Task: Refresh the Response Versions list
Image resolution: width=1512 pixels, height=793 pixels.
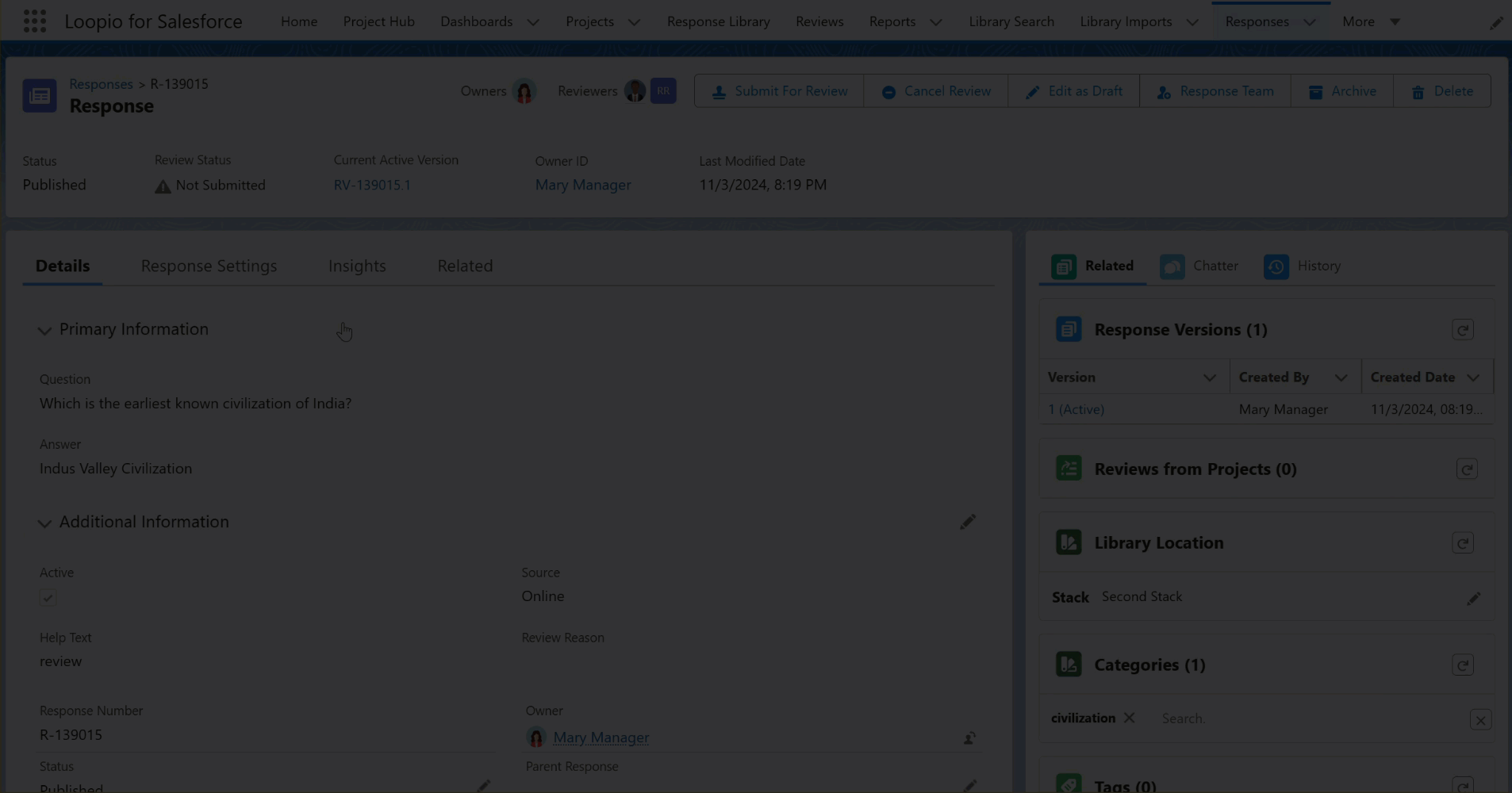Action: tap(1462, 330)
